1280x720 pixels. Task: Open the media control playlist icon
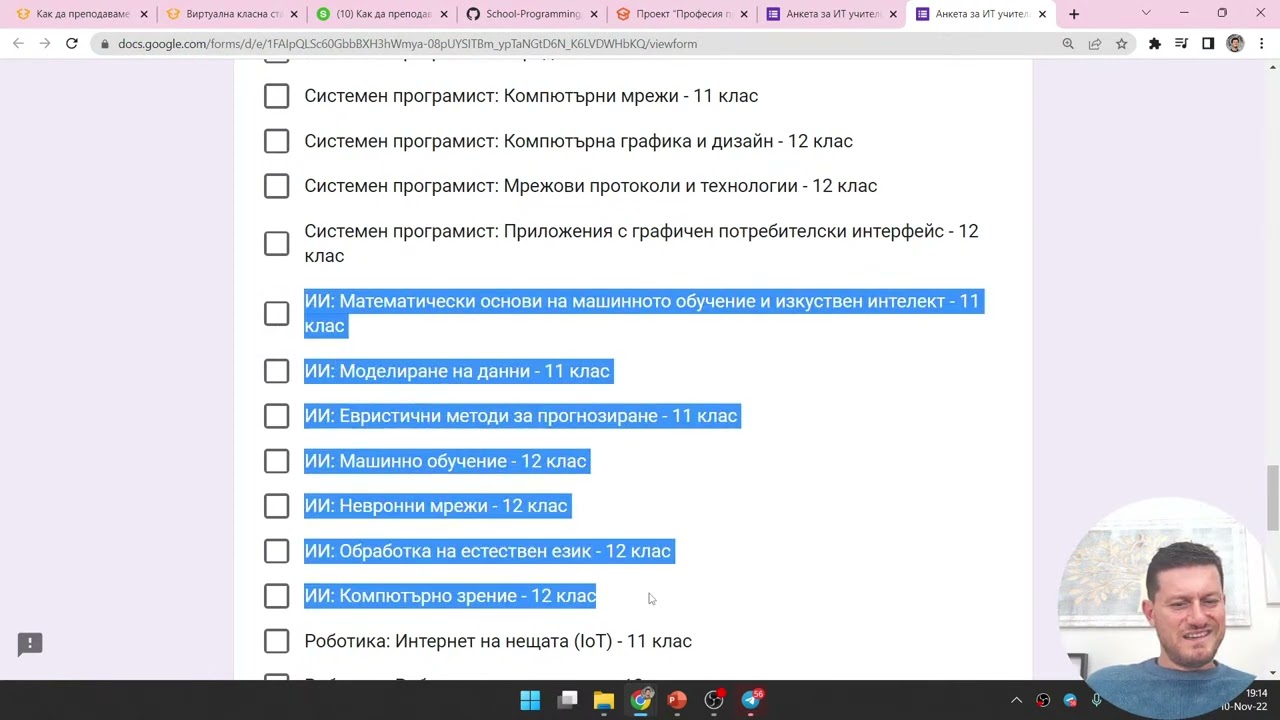(x=1181, y=44)
